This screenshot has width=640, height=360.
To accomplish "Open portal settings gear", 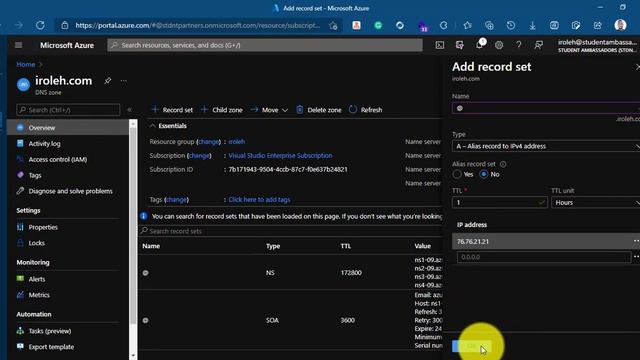I will pyautogui.click(x=499, y=45).
